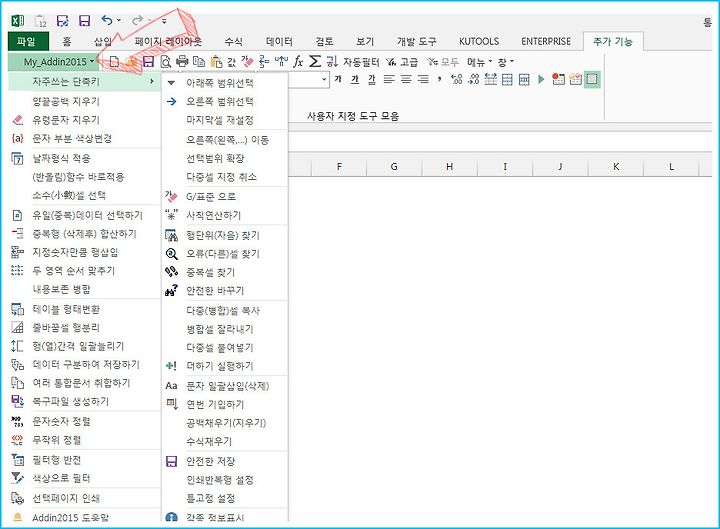Click the increase decimal icon
This screenshot has width=720, height=529.
coord(456,79)
